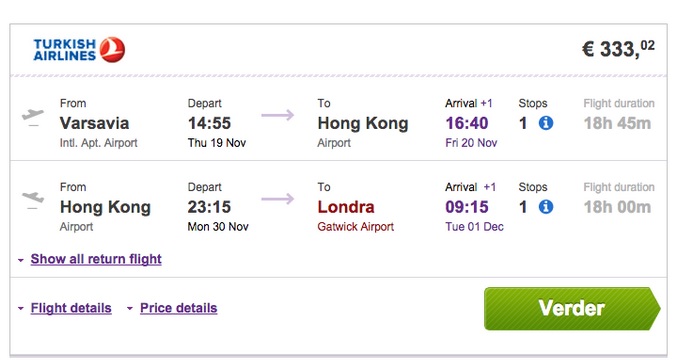Viewport: 675px width, 360px height.
Task: Click the 18h 45m flight duration
Action: click(x=617, y=124)
